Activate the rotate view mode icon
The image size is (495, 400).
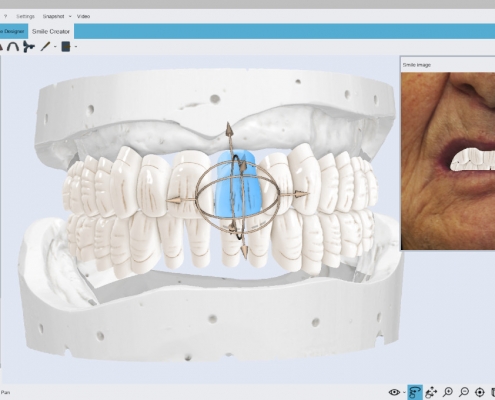[x=415, y=392]
